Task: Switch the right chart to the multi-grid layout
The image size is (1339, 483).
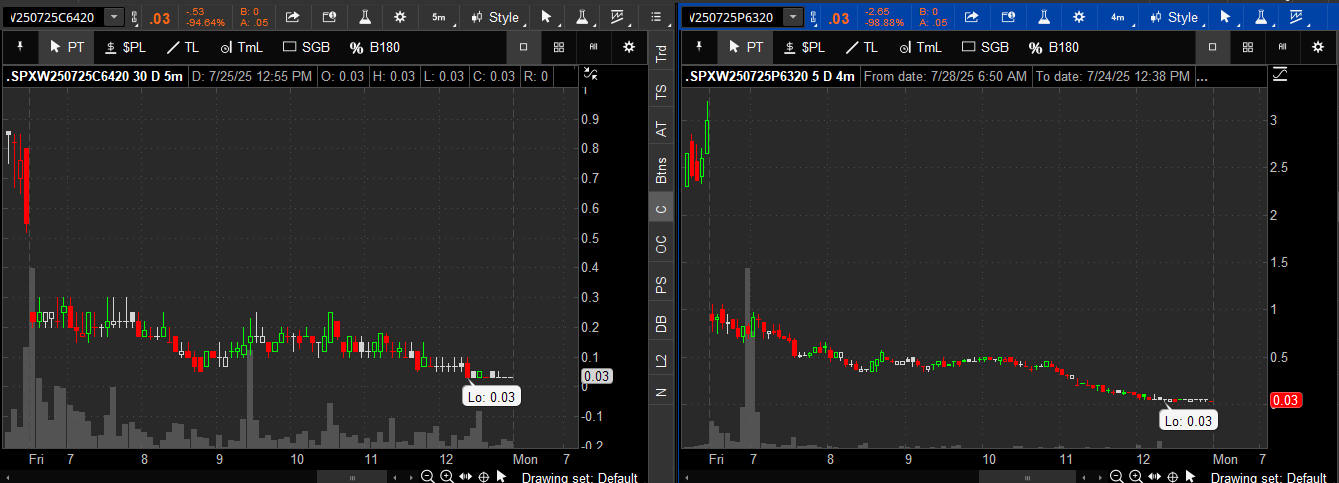Action: tap(1247, 47)
